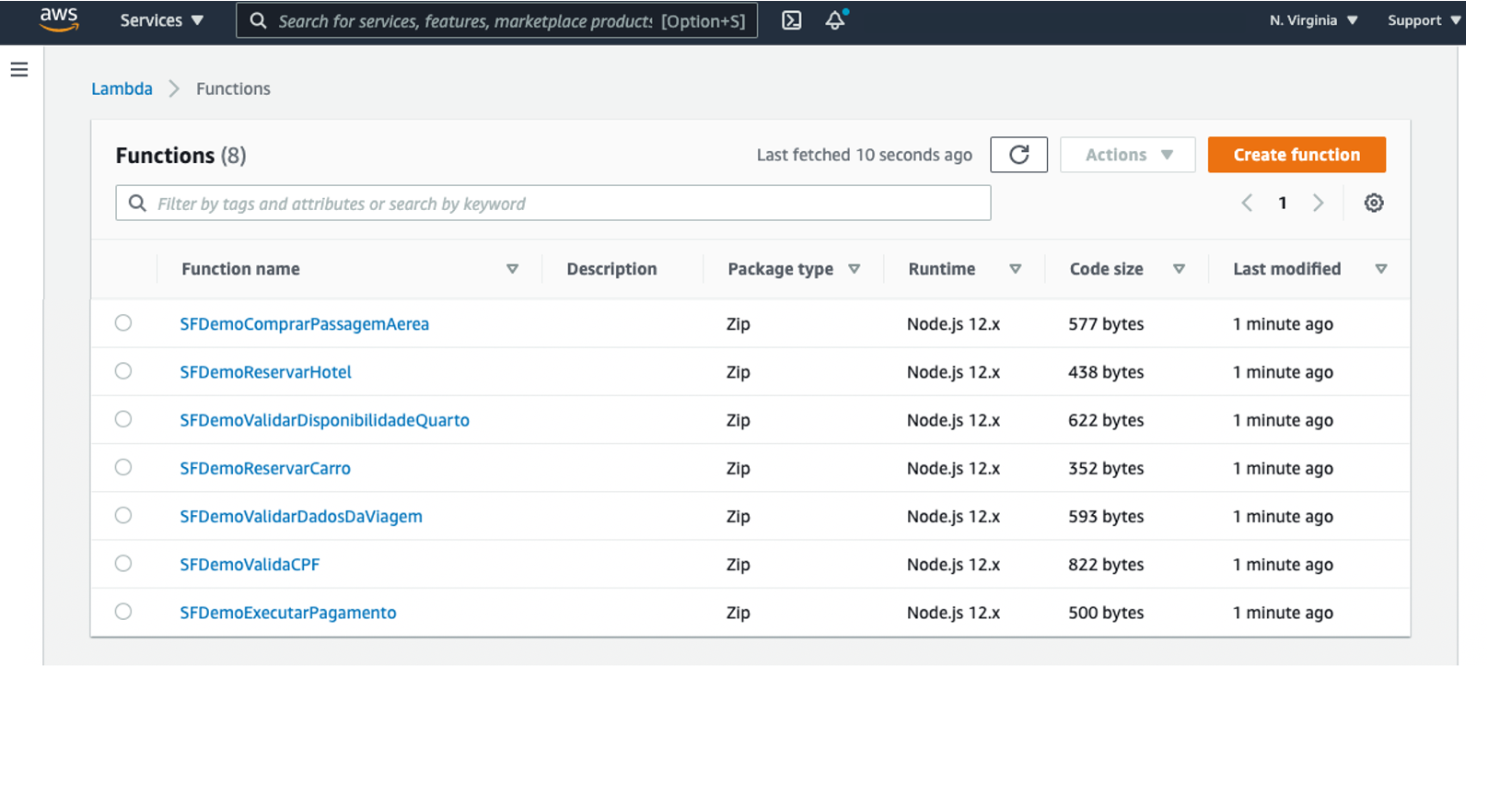Click the 'Functions (8)' heading
The image size is (1512, 807).
tap(180, 156)
